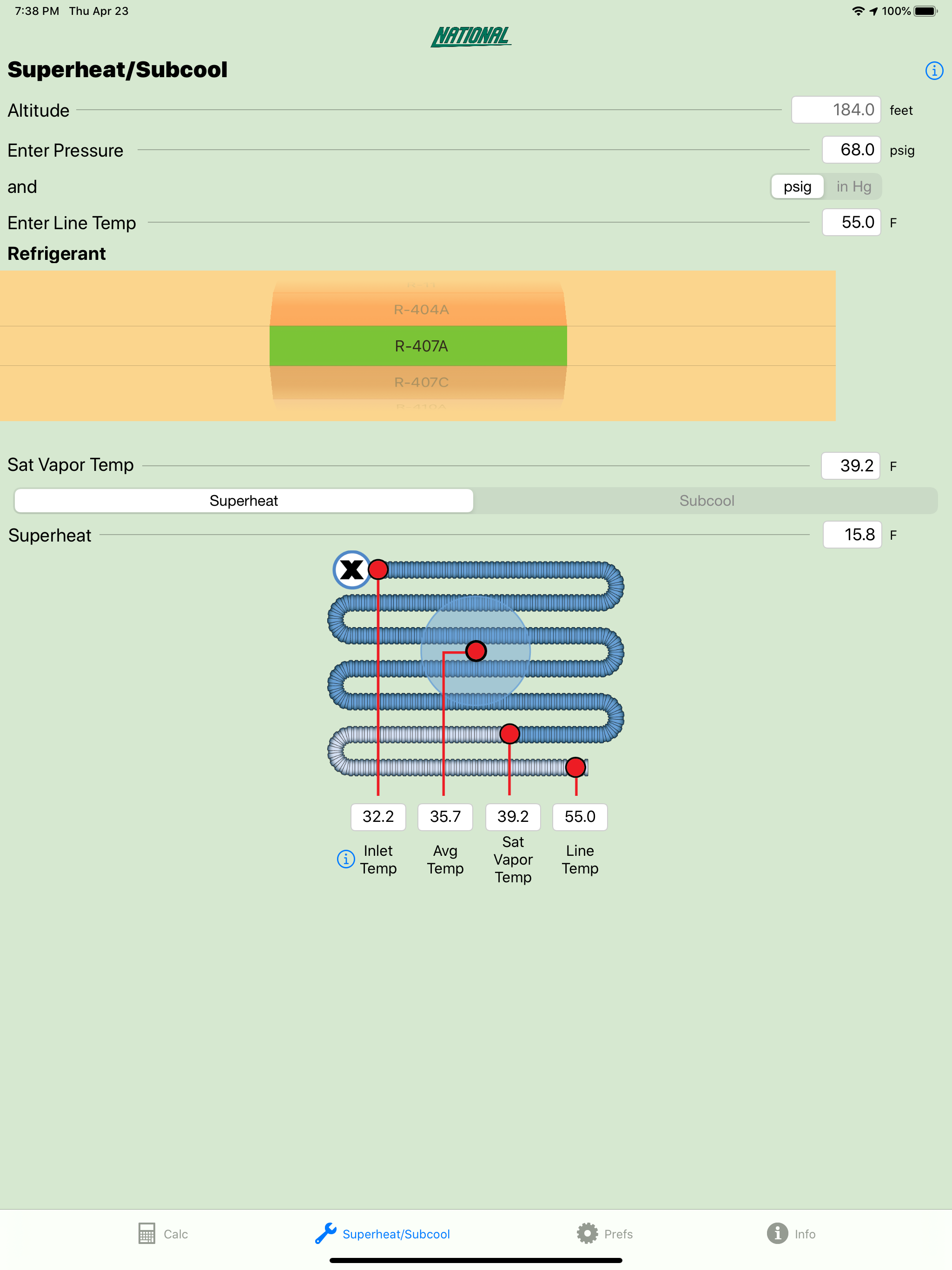Select the Superheat/Subcool wrench icon
952x1270 pixels.
coord(325,1233)
